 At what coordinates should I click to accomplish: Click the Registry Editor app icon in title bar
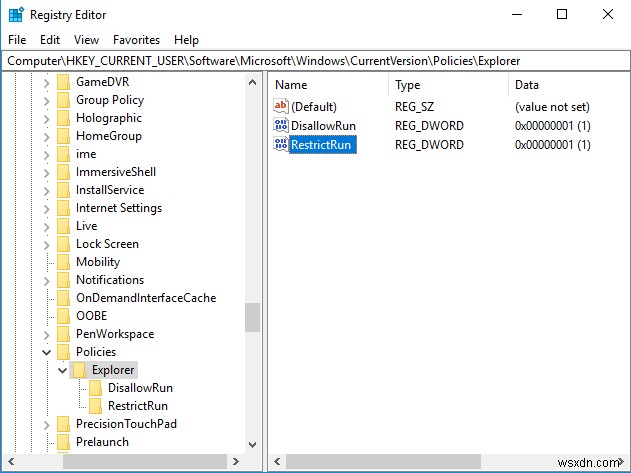click(16, 15)
